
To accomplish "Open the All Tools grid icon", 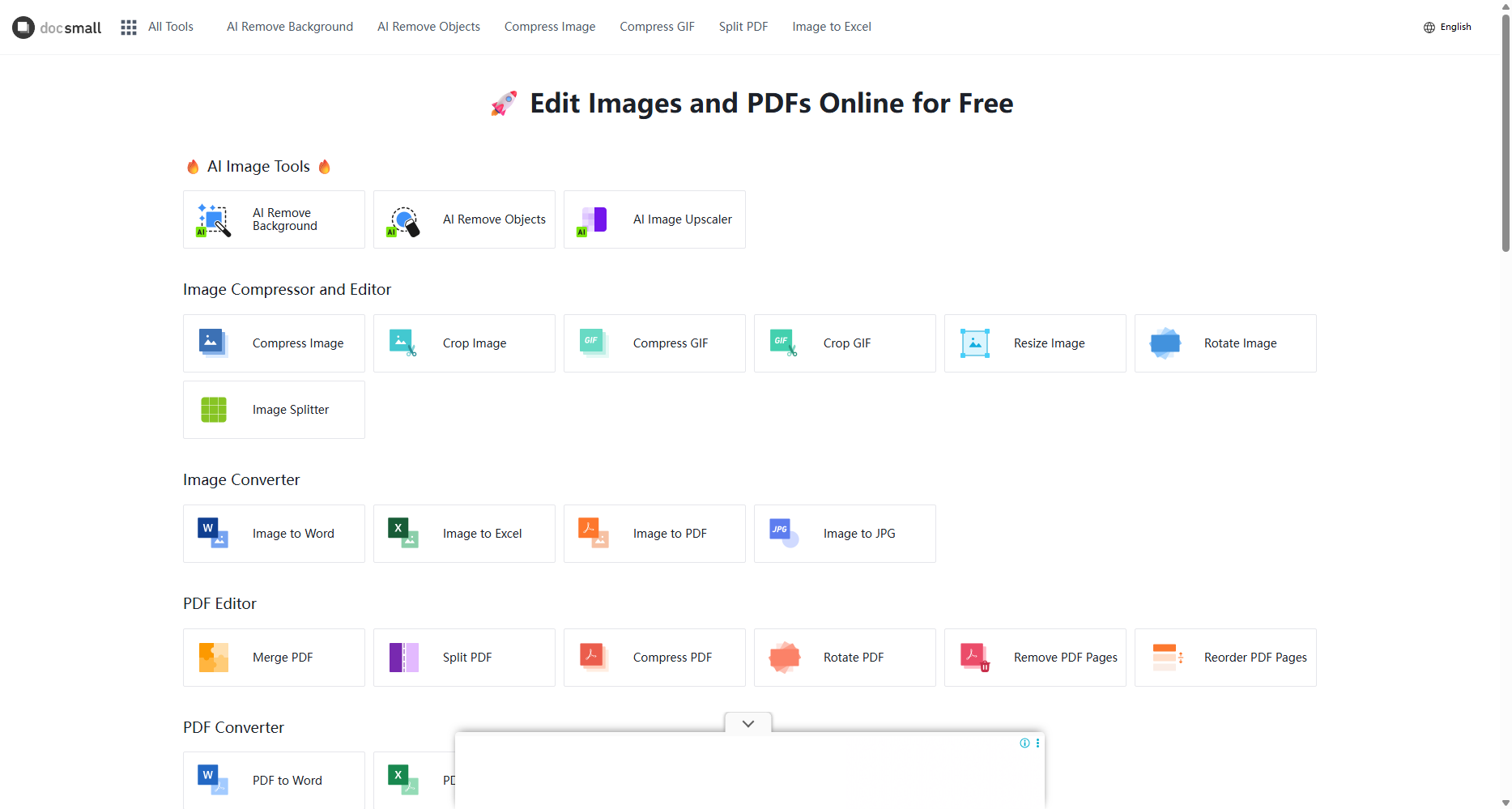I will (x=129, y=28).
